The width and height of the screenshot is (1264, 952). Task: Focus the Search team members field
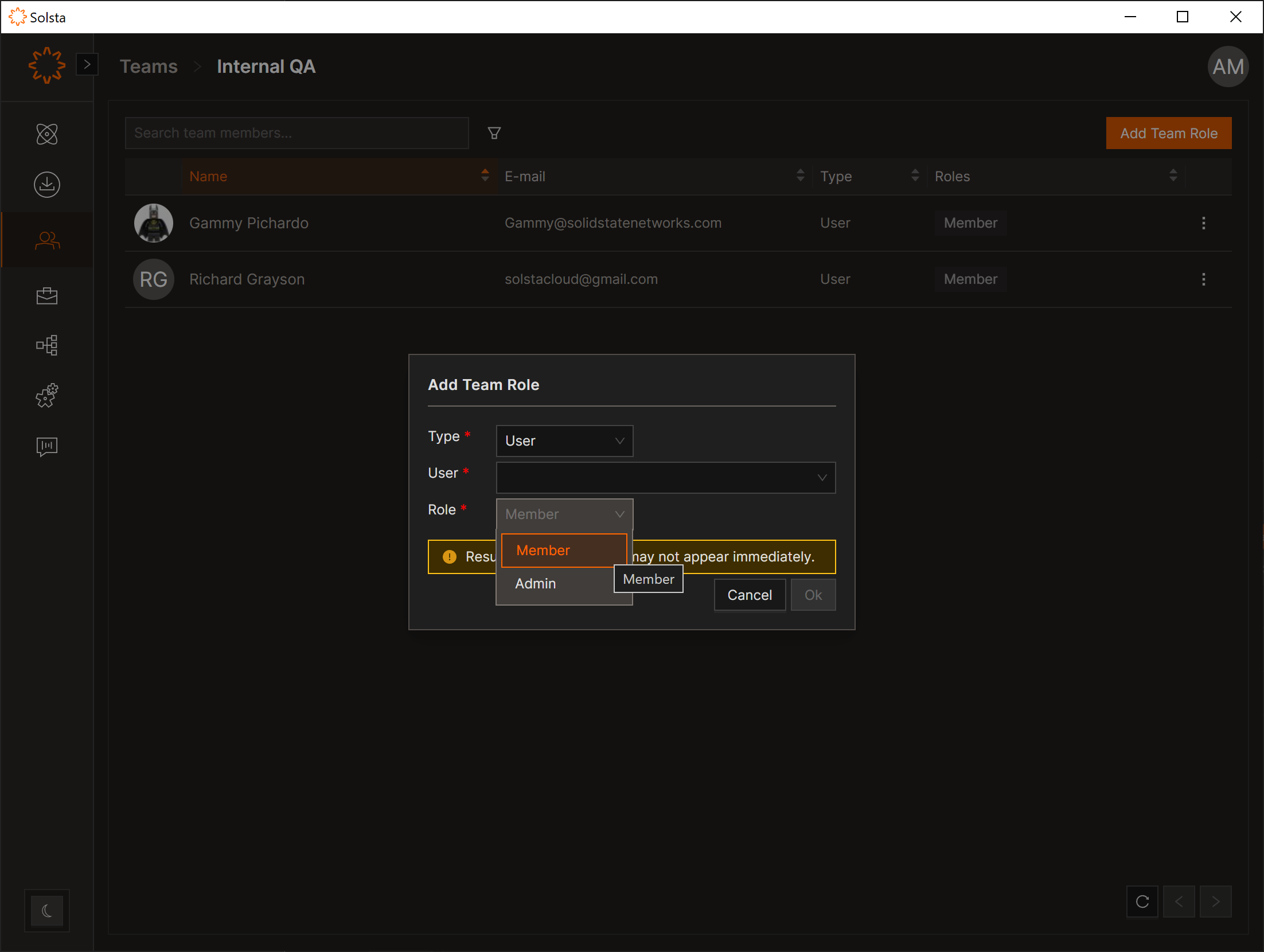[297, 133]
